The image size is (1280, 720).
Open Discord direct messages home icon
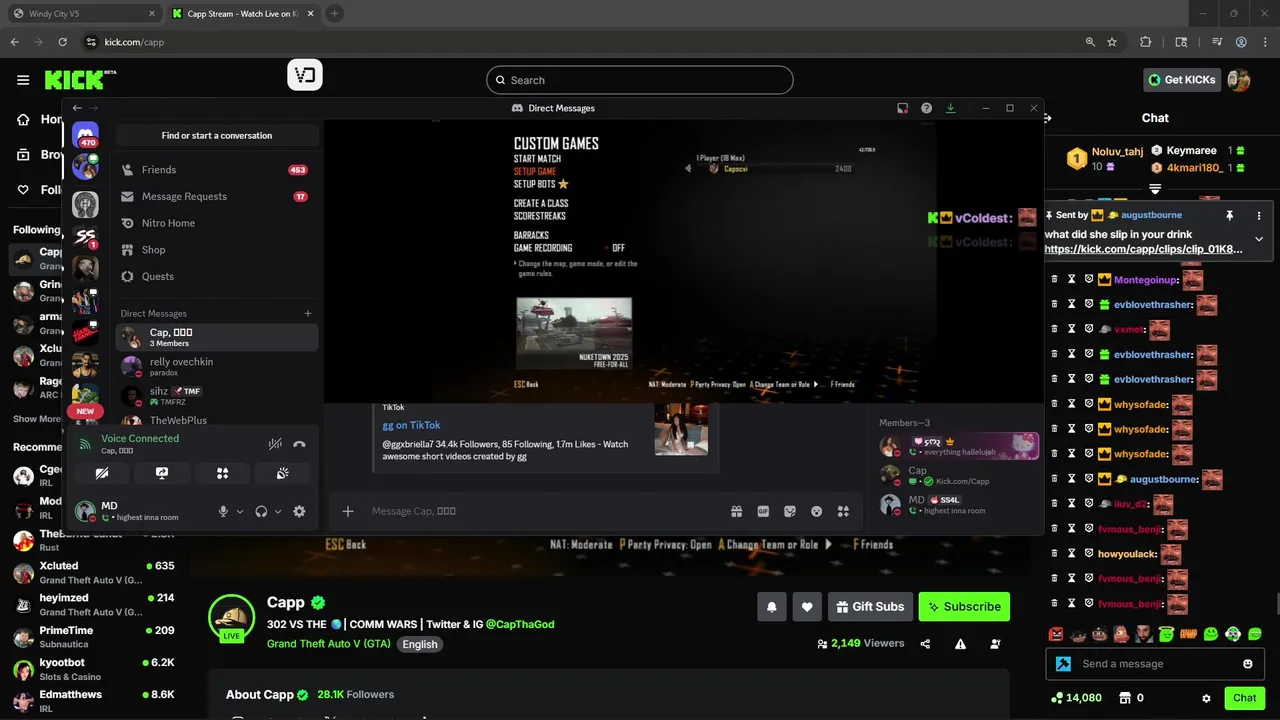coord(85,135)
